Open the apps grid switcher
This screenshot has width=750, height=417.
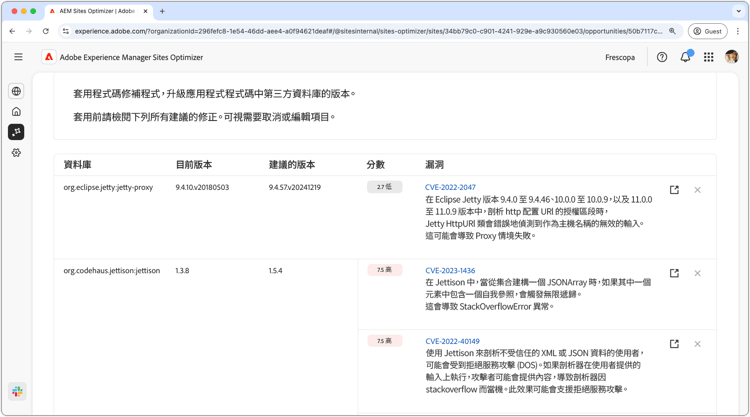pyautogui.click(x=708, y=57)
